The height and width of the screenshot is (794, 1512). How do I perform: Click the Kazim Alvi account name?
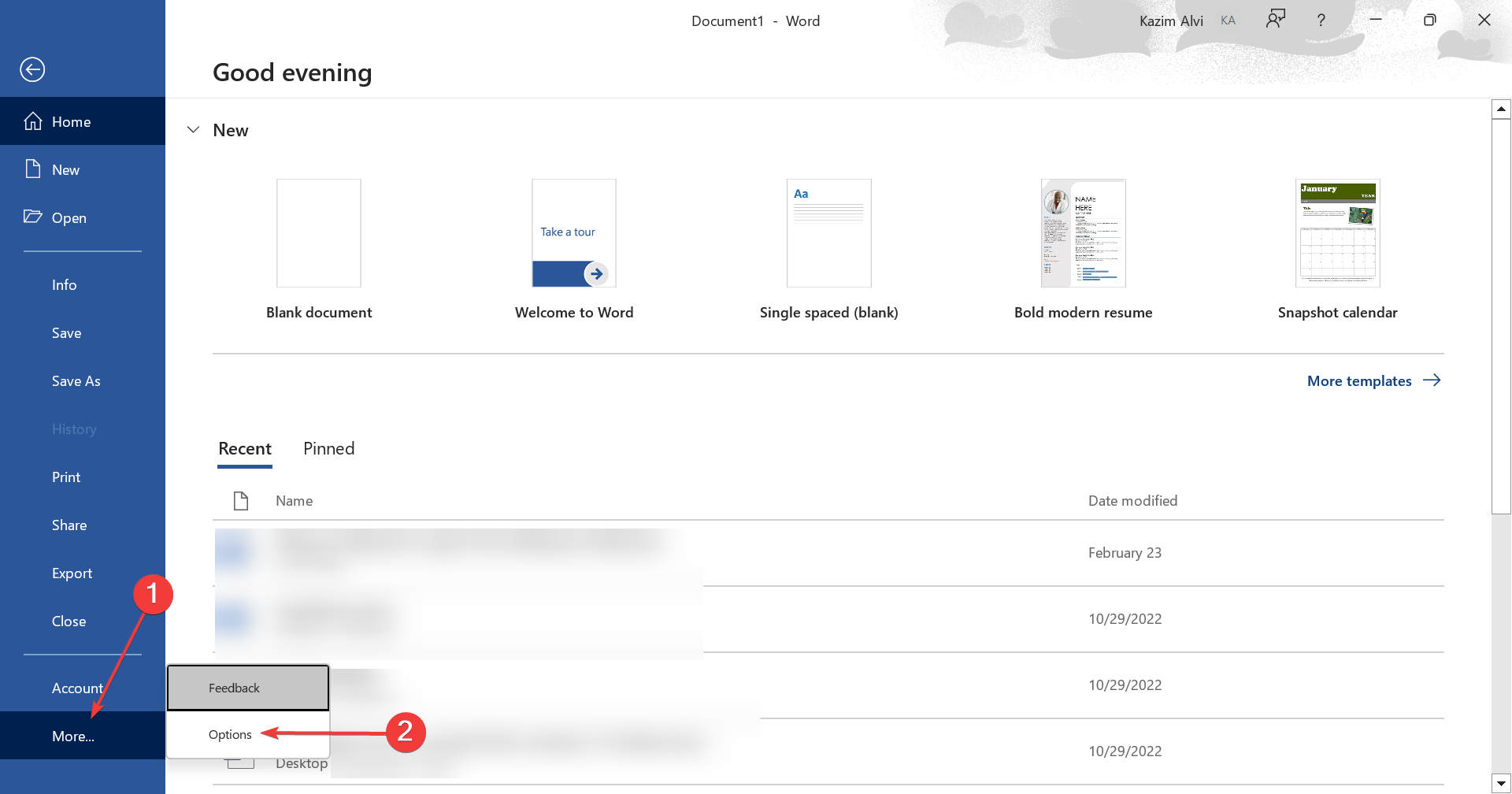tap(1171, 21)
